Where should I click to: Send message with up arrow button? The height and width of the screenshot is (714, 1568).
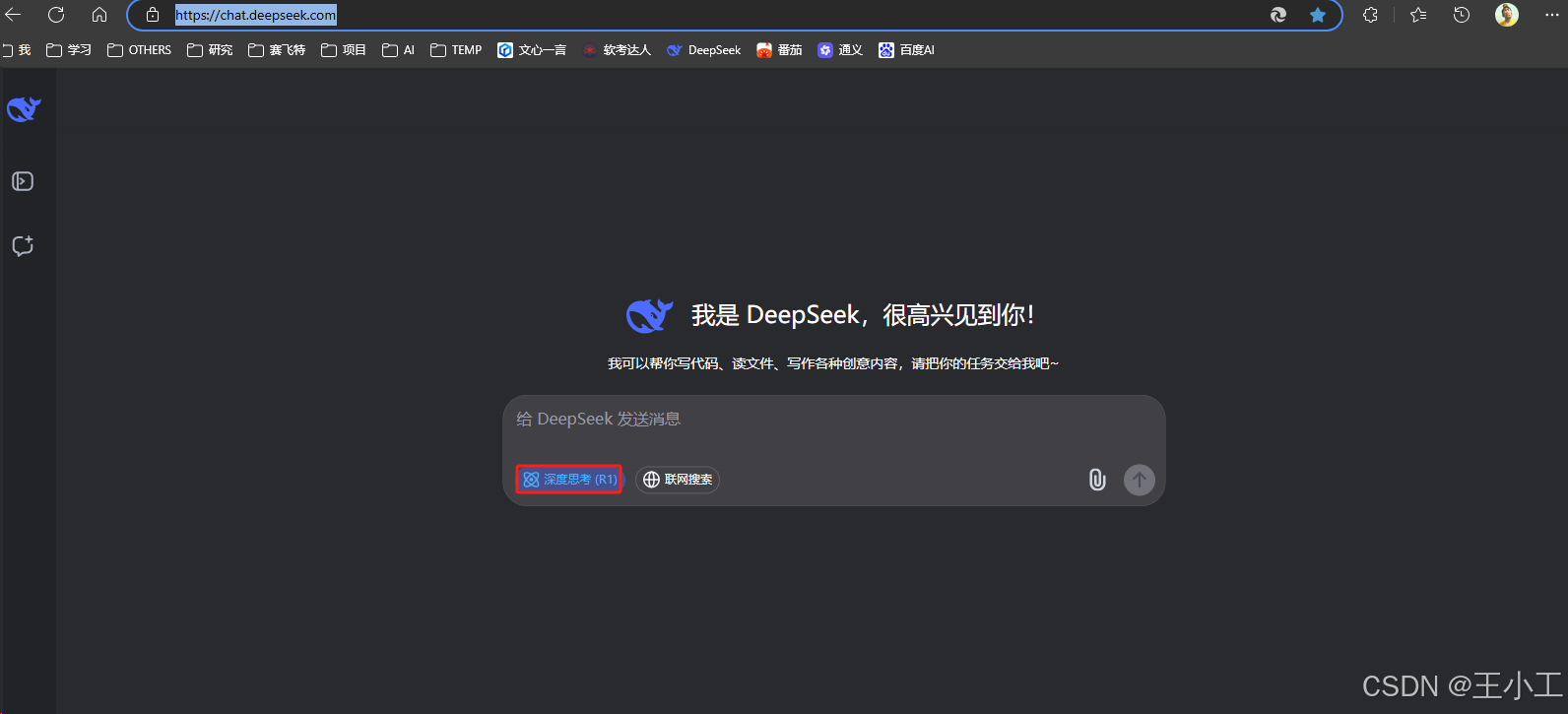(1140, 480)
